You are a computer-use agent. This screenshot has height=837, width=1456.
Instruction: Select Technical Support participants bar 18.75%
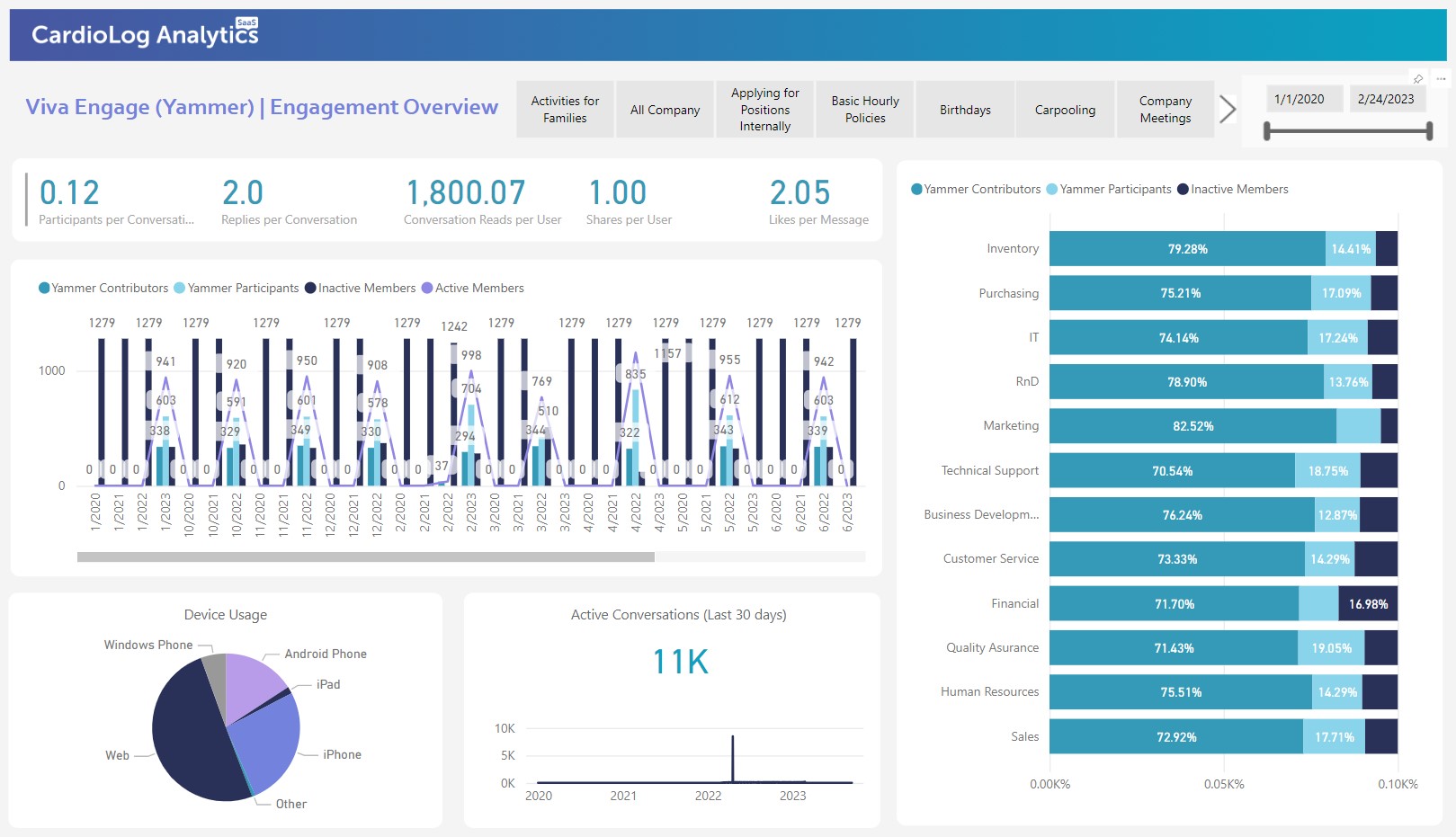[x=1327, y=471]
